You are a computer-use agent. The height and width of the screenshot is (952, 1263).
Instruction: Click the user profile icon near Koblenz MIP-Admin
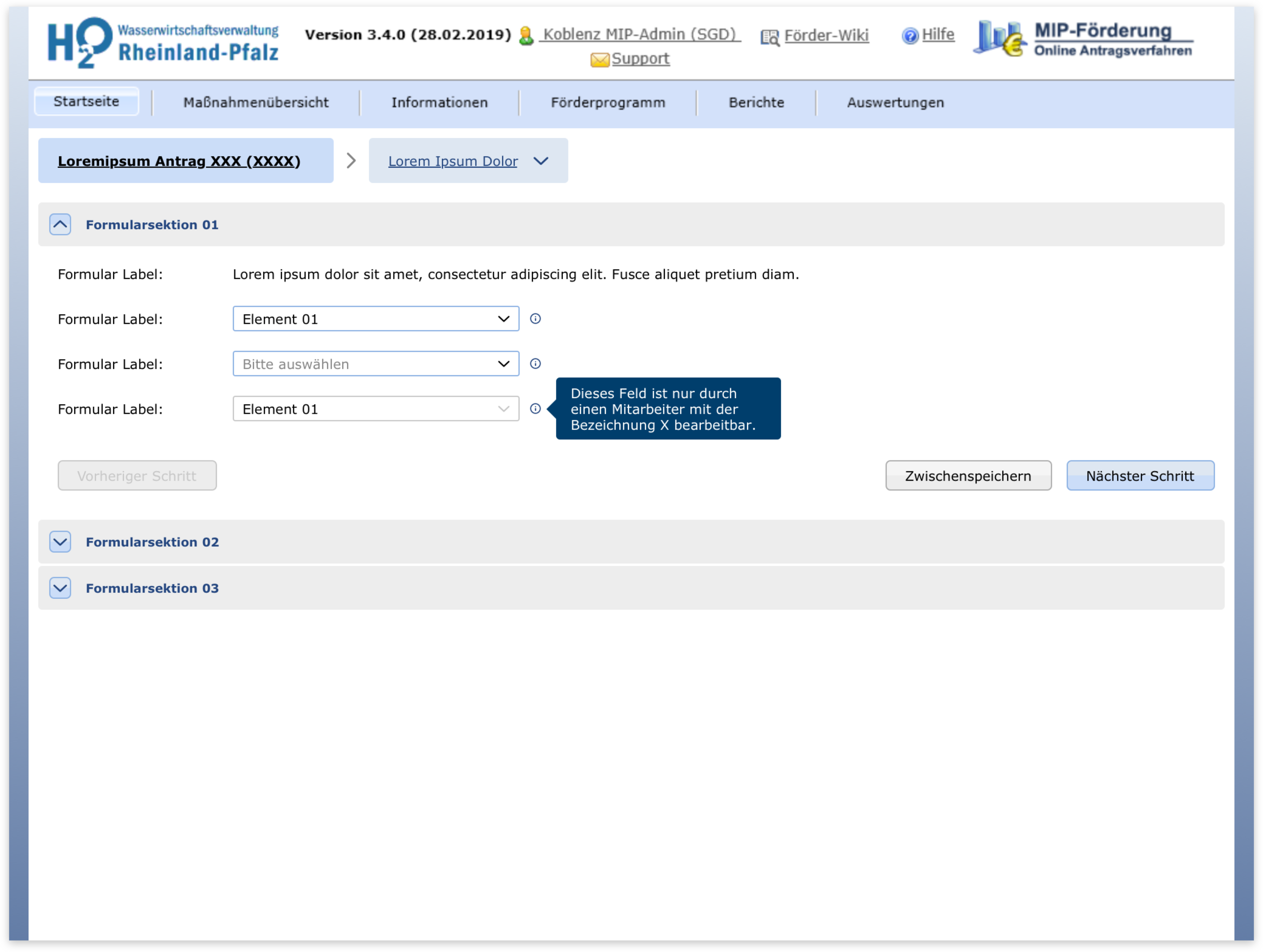(526, 36)
